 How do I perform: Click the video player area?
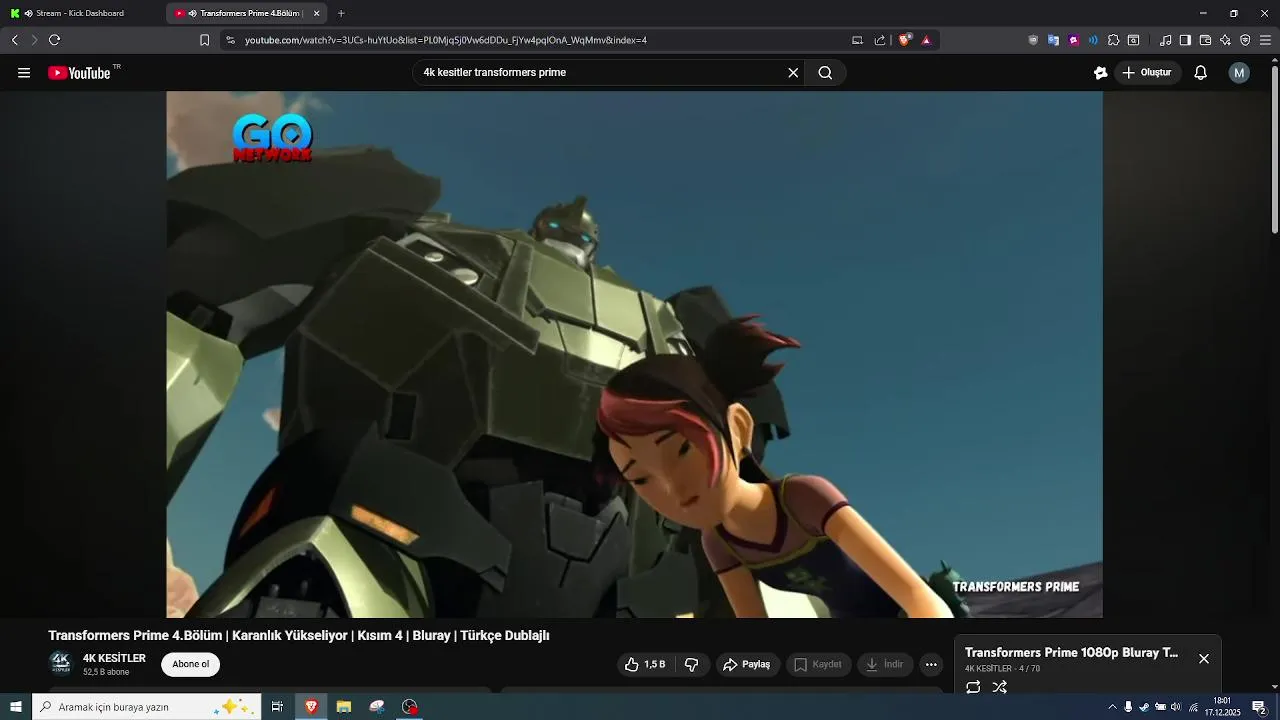click(x=634, y=354)
